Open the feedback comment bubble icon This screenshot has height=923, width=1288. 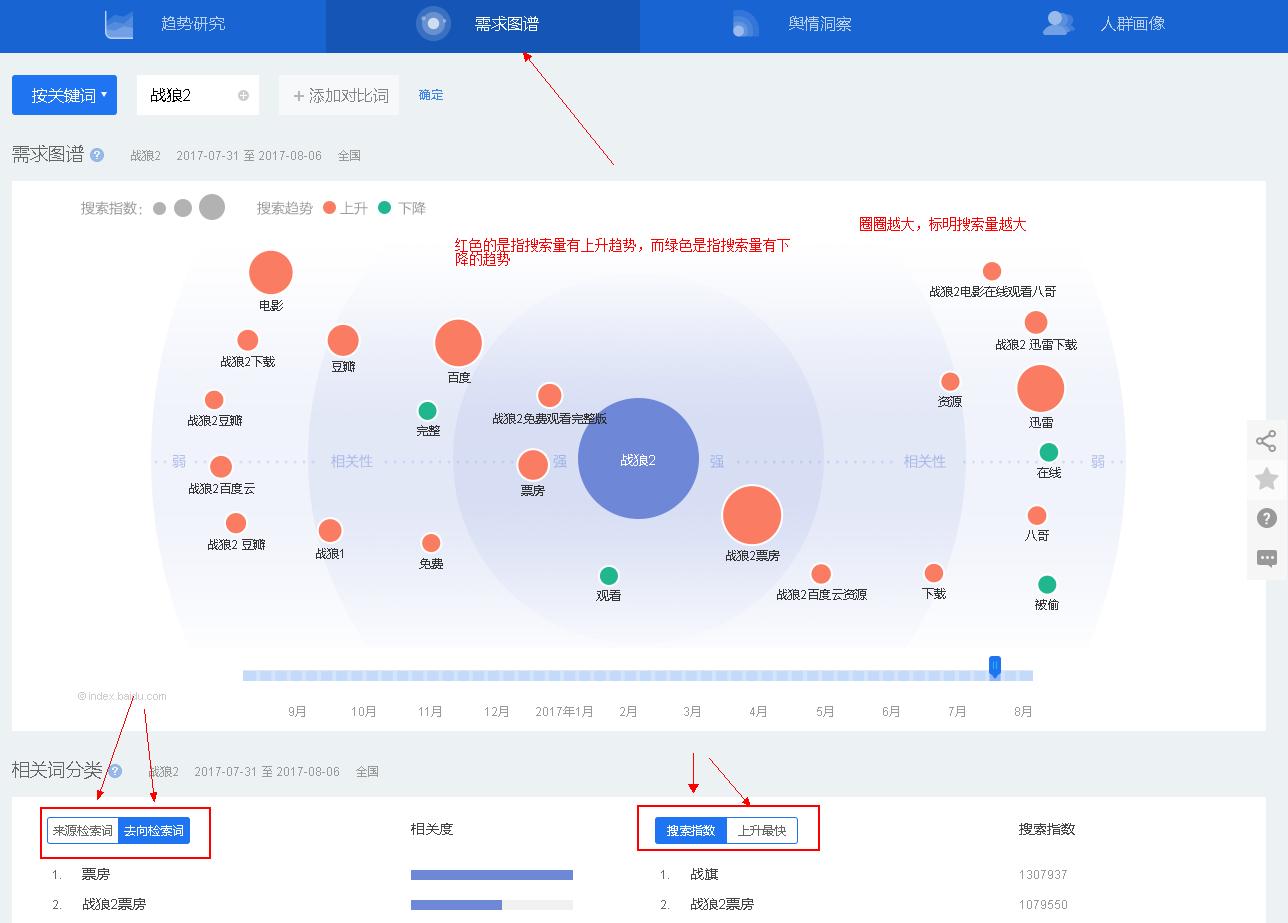[1267, 559]
